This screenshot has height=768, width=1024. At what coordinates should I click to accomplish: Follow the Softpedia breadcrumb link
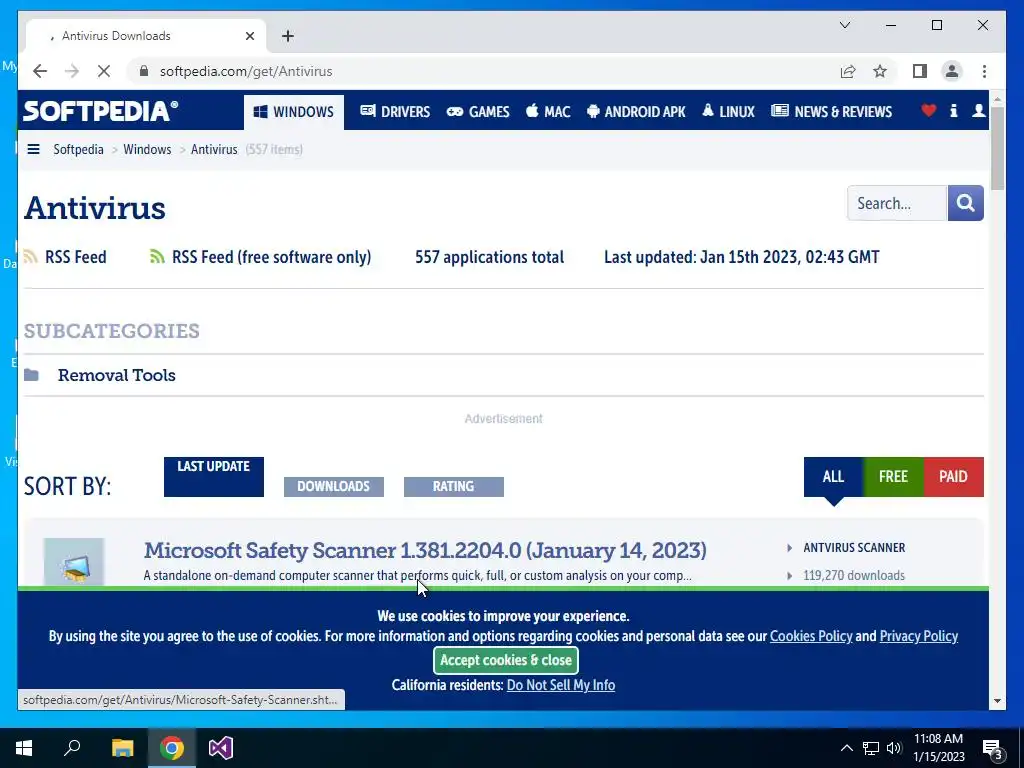78,150
